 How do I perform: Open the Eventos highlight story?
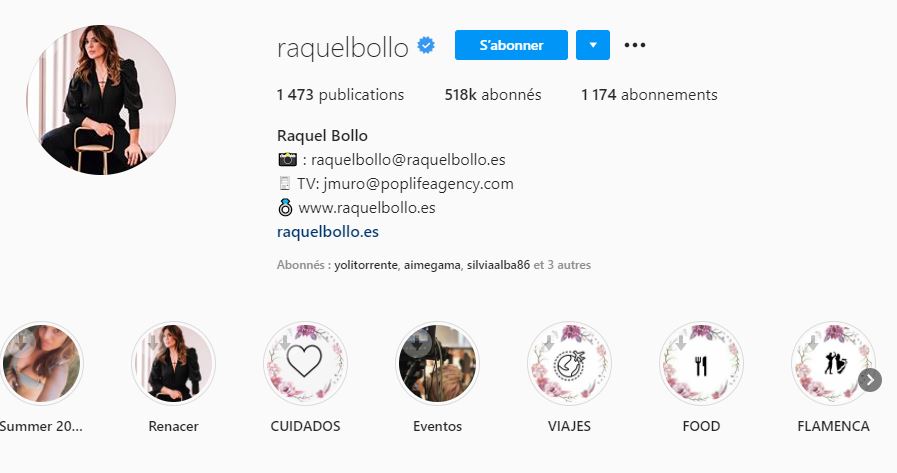point(438,363)
